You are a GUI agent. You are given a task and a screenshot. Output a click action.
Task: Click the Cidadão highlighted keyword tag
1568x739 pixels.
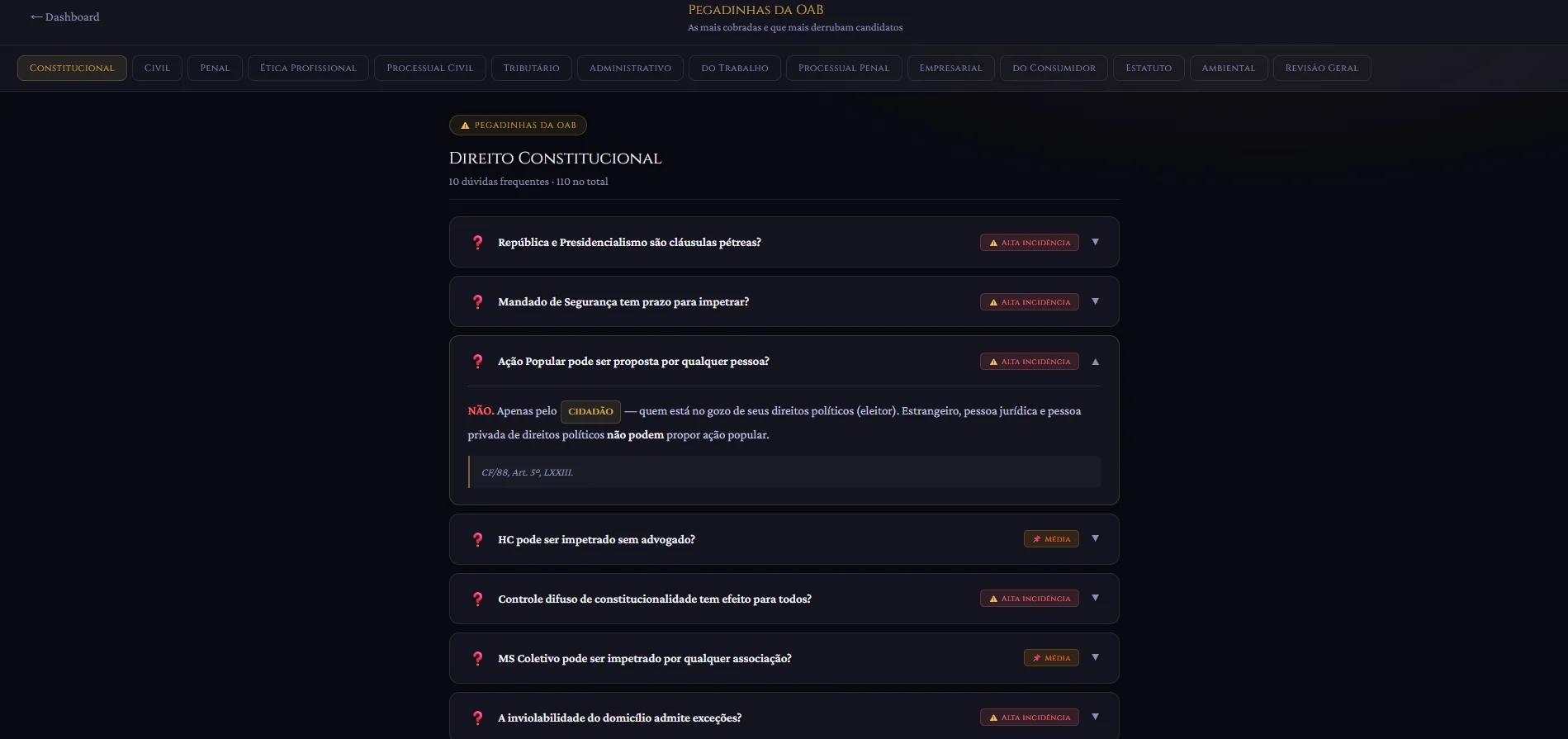(x=590, y=411)
